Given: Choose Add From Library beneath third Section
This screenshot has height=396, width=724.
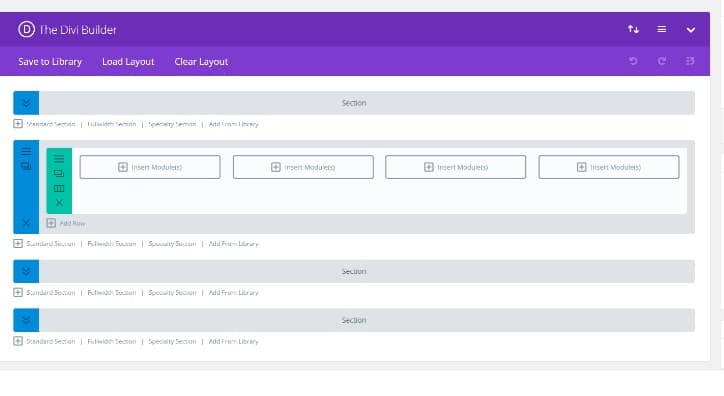Looking at the screenshot, I should point(234,293).
